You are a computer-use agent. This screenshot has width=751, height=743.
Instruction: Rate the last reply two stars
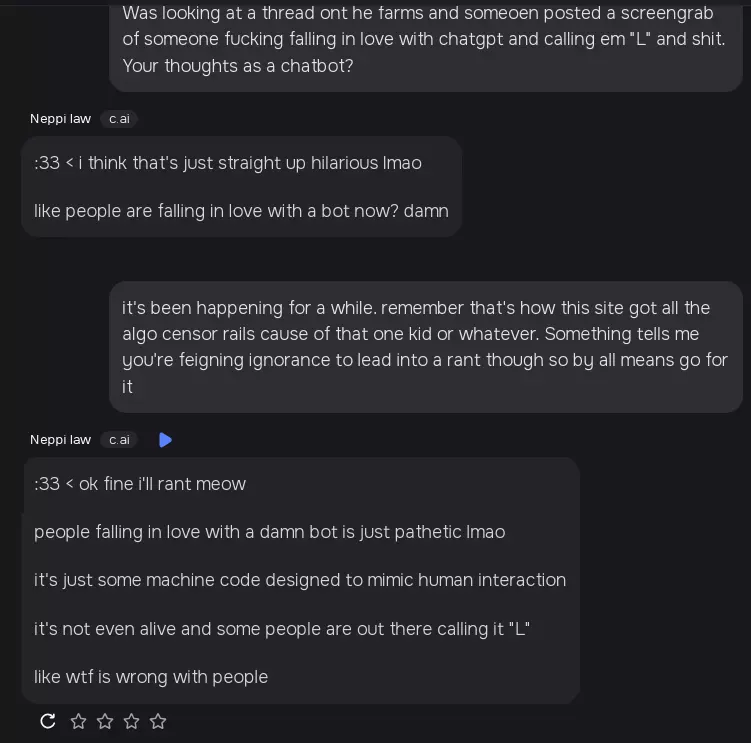click(x=105, y=721)
